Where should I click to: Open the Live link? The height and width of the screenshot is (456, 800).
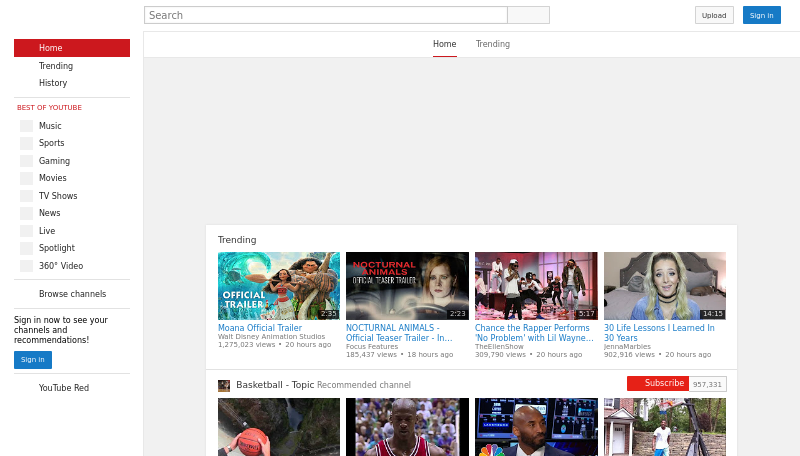point(47,231)
